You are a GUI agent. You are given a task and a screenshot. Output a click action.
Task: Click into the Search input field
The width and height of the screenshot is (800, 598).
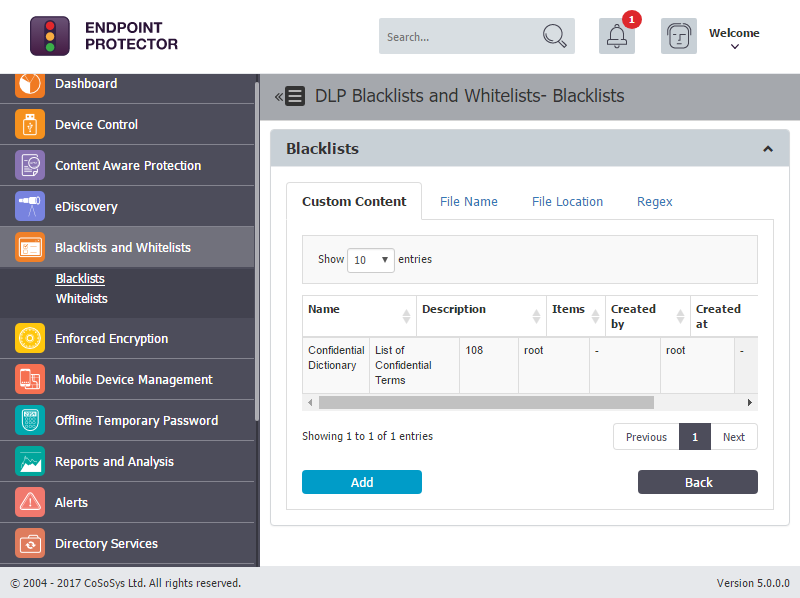[x=459, y=36]
